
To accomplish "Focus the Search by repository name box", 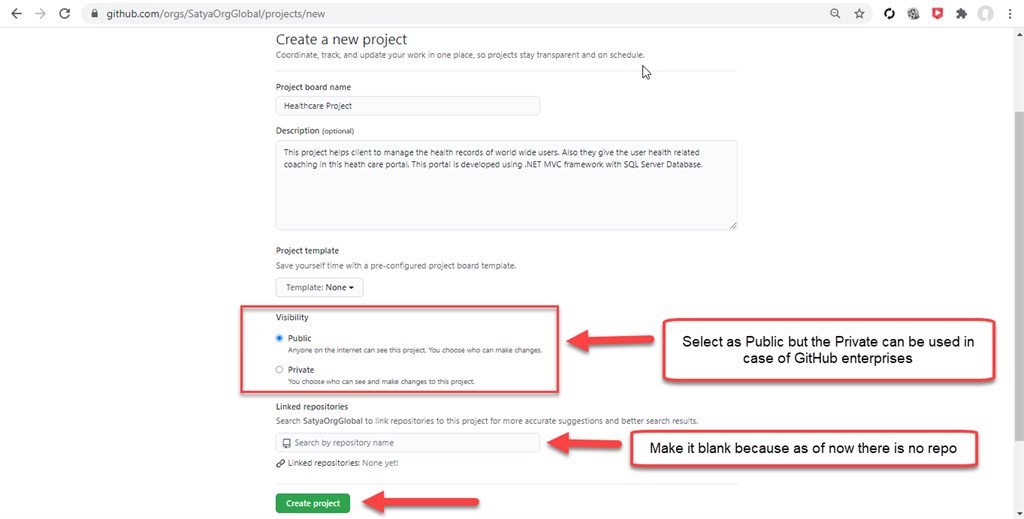I will tap(408, 442).
